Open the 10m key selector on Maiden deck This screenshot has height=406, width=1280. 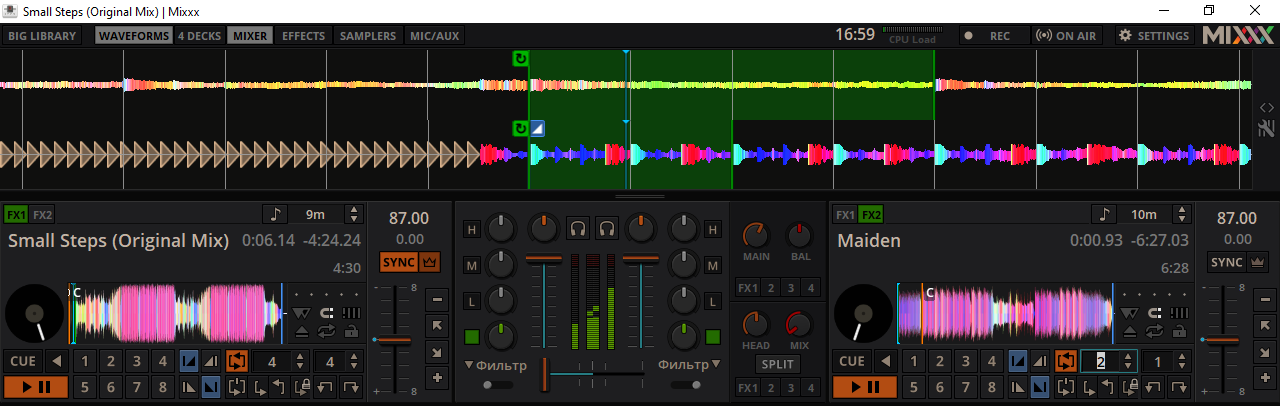(x=1144, y=214)
